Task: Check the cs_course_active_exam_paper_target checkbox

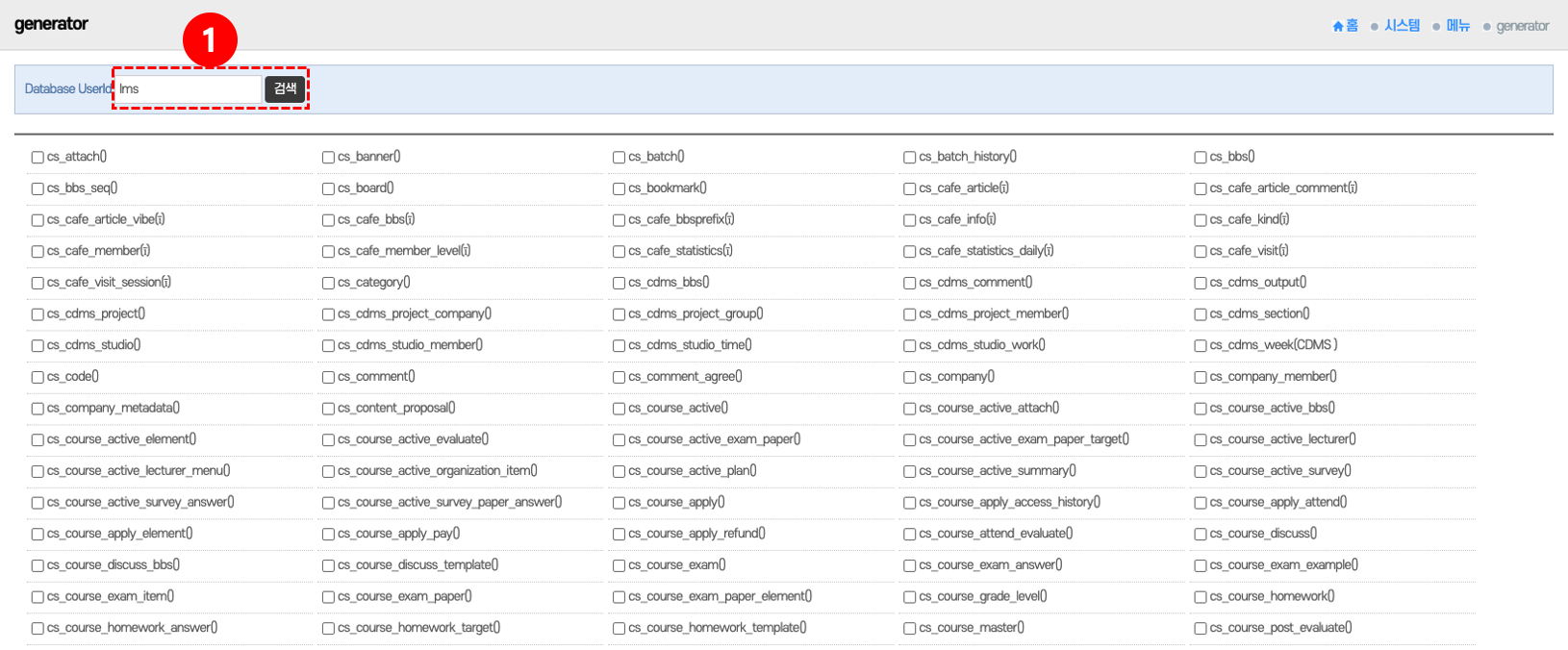Action: pos(909,440)
